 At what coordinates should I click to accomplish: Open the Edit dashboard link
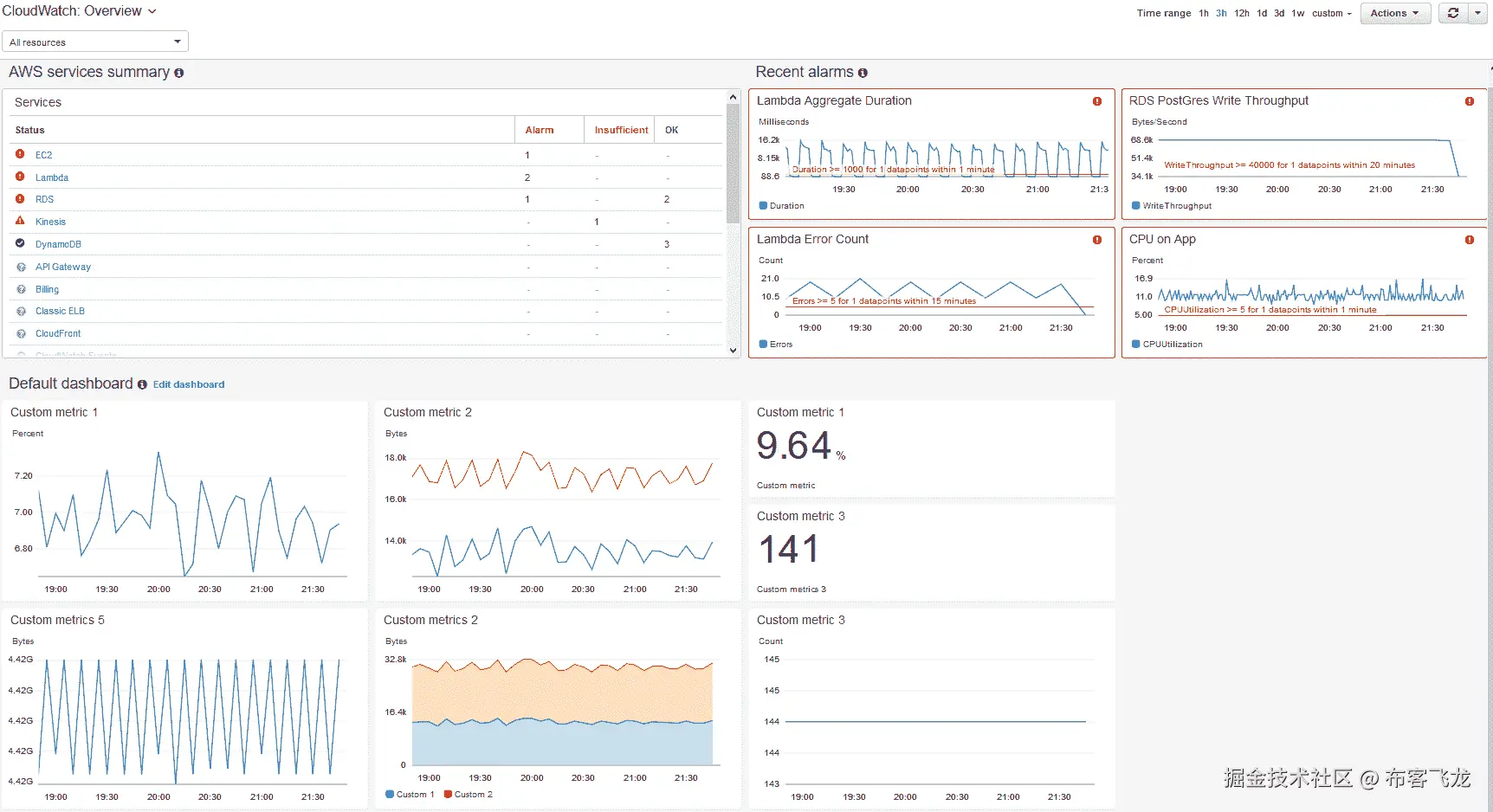click(189, 384)
